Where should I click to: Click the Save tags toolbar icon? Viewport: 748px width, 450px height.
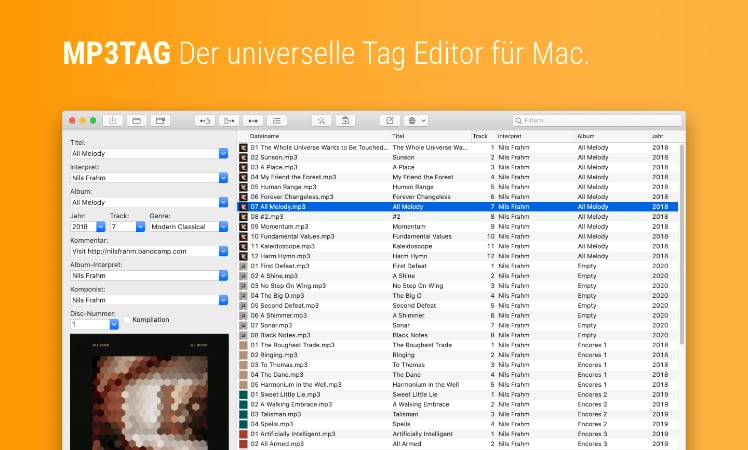(113, 121)
